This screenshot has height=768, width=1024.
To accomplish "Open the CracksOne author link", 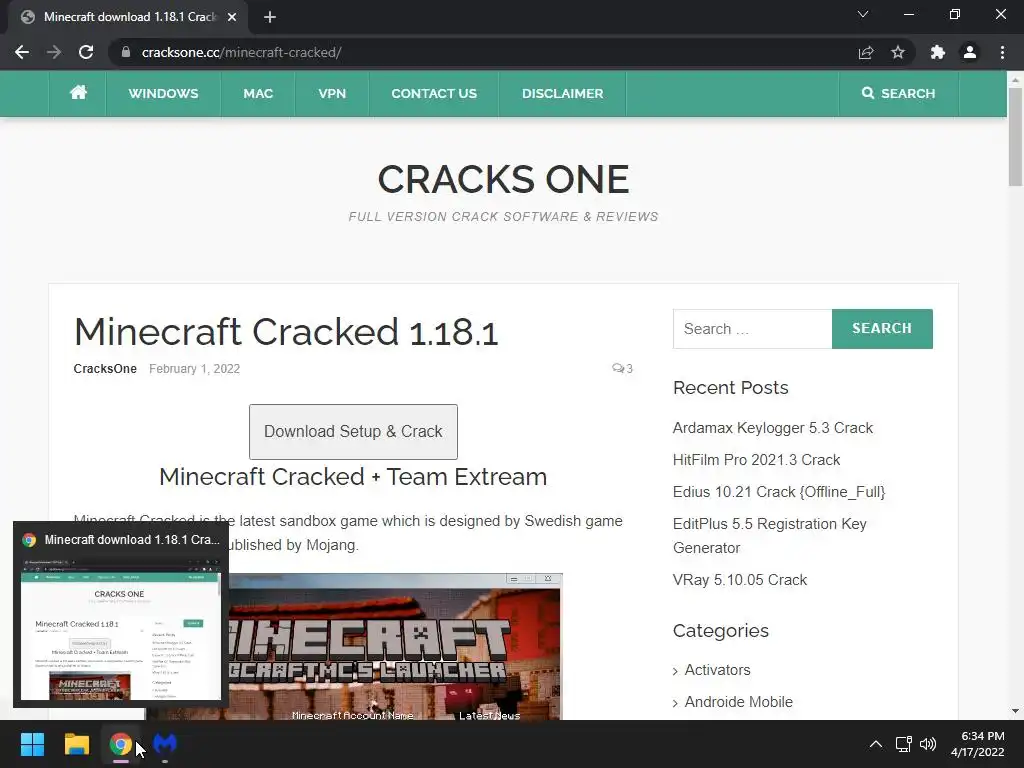I will click(x=105, y=368).
